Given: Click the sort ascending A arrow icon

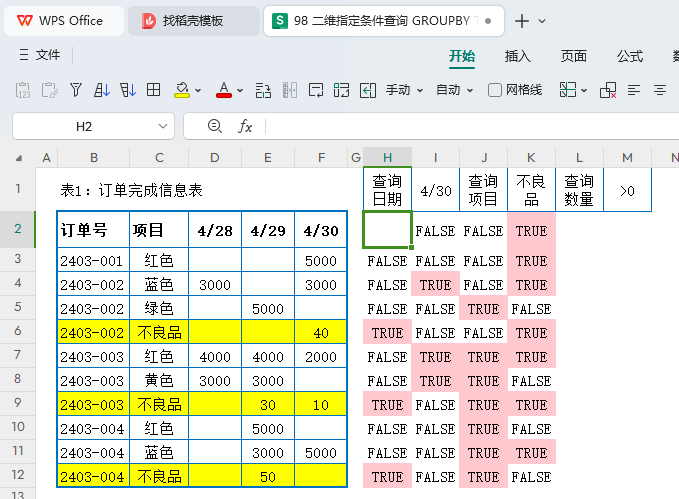Looking at the screenshot, I should (102, 90).
